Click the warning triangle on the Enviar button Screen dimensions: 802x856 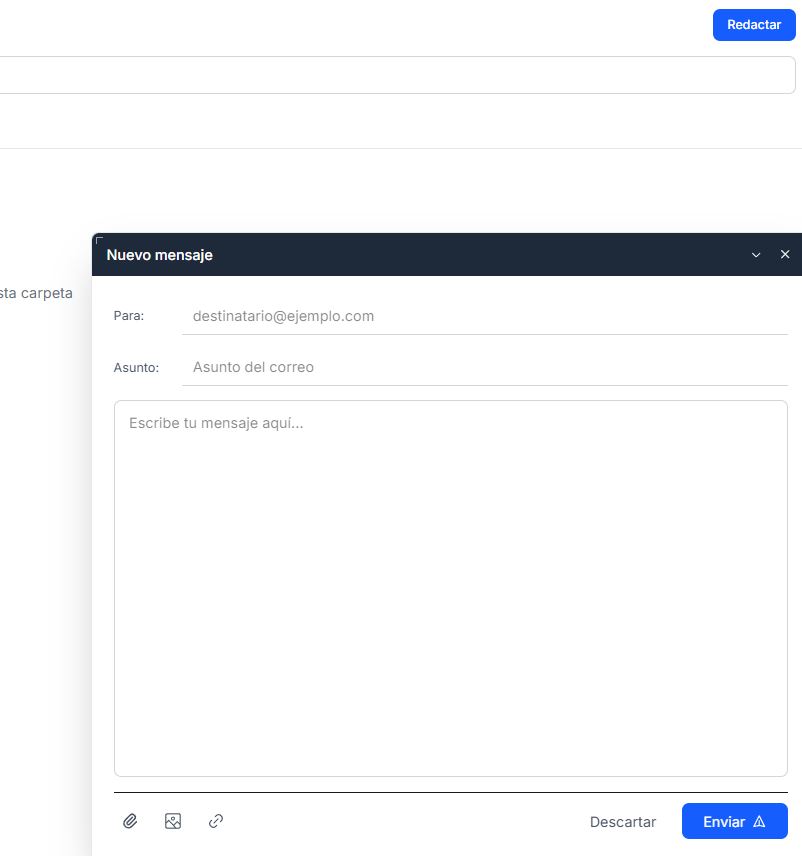[760, 821]
